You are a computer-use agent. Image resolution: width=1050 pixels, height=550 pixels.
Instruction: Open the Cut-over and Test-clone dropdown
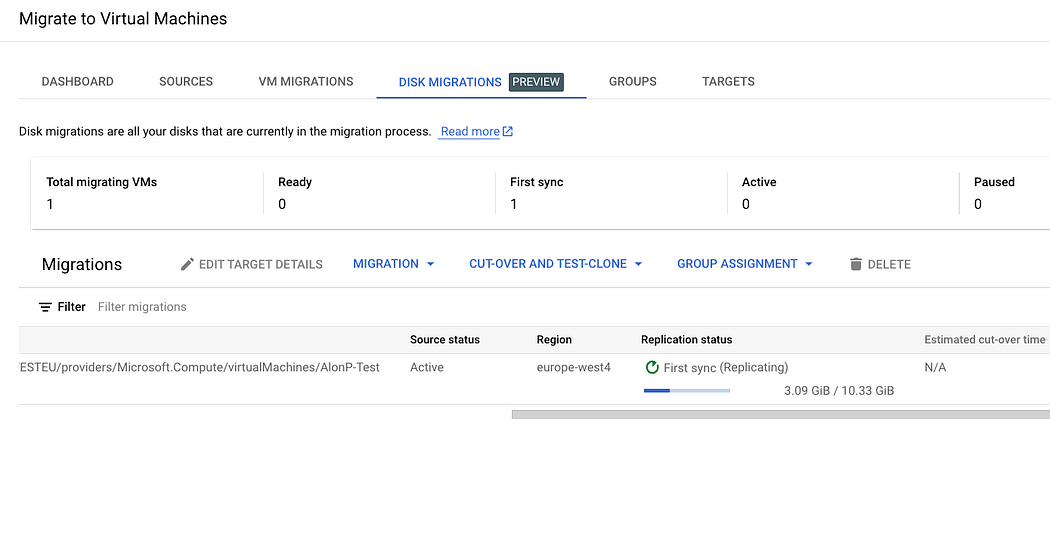(556, 264)
